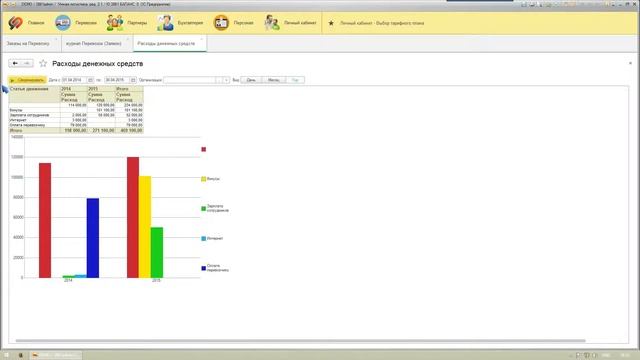Screen dimensions: 640x360
Task: Select the Бонусы table row label
Action: click(34, 110)
